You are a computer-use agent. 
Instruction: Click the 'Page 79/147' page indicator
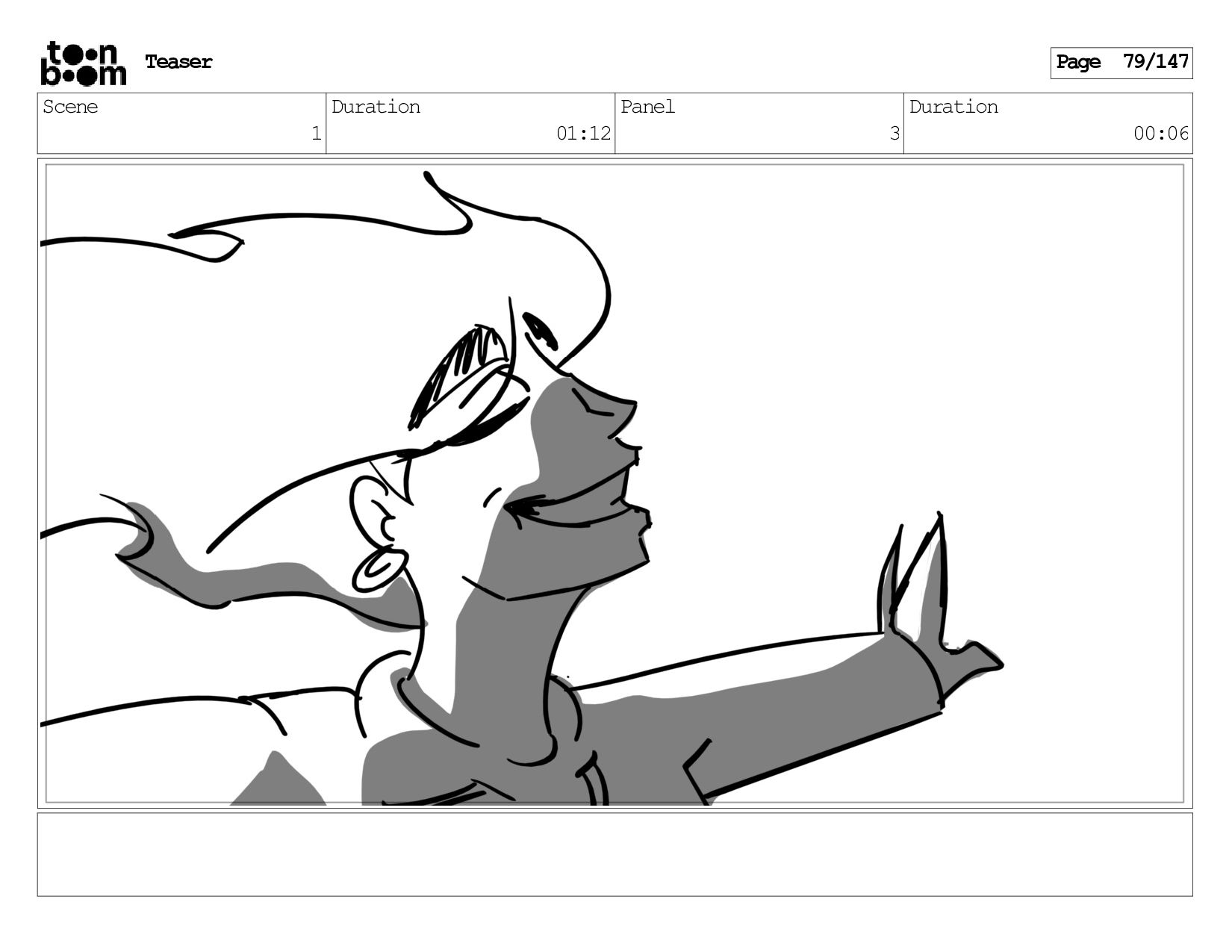[x=1121, y=63]
